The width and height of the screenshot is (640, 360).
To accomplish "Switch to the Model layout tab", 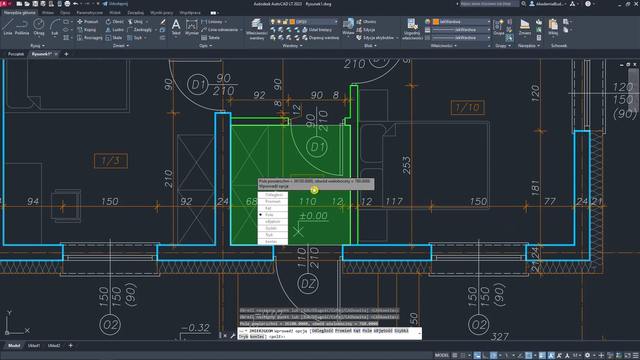I will click(x=14, y=346).
